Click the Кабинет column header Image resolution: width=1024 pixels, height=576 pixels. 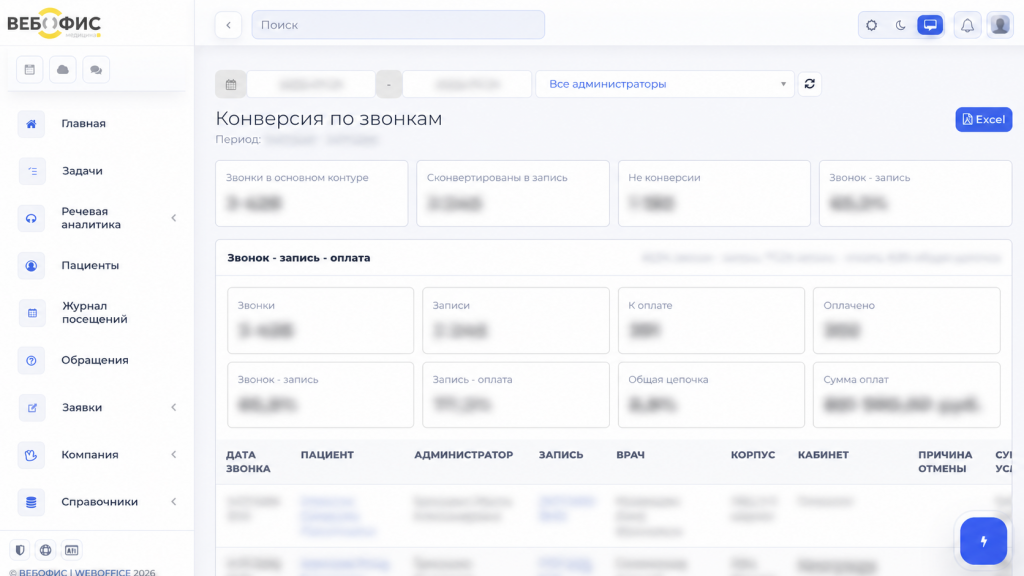click(x=823, y=455)
